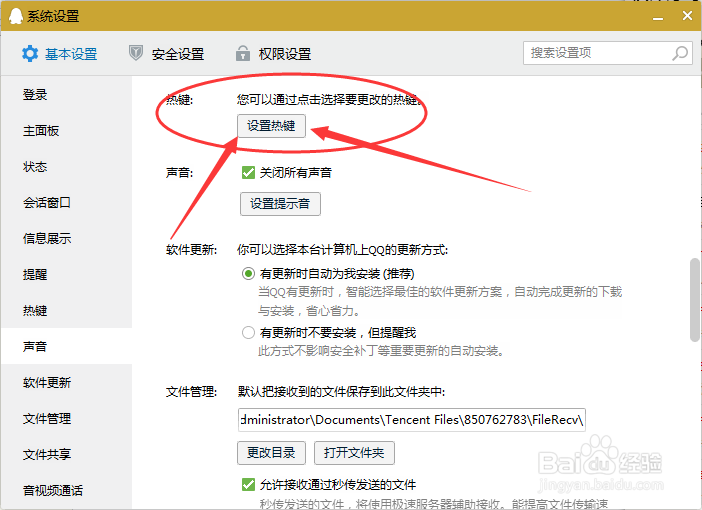The width and height of the screenshot is (702, 510).
Task: Select 状态 in the sidebar
Action: 66,167
